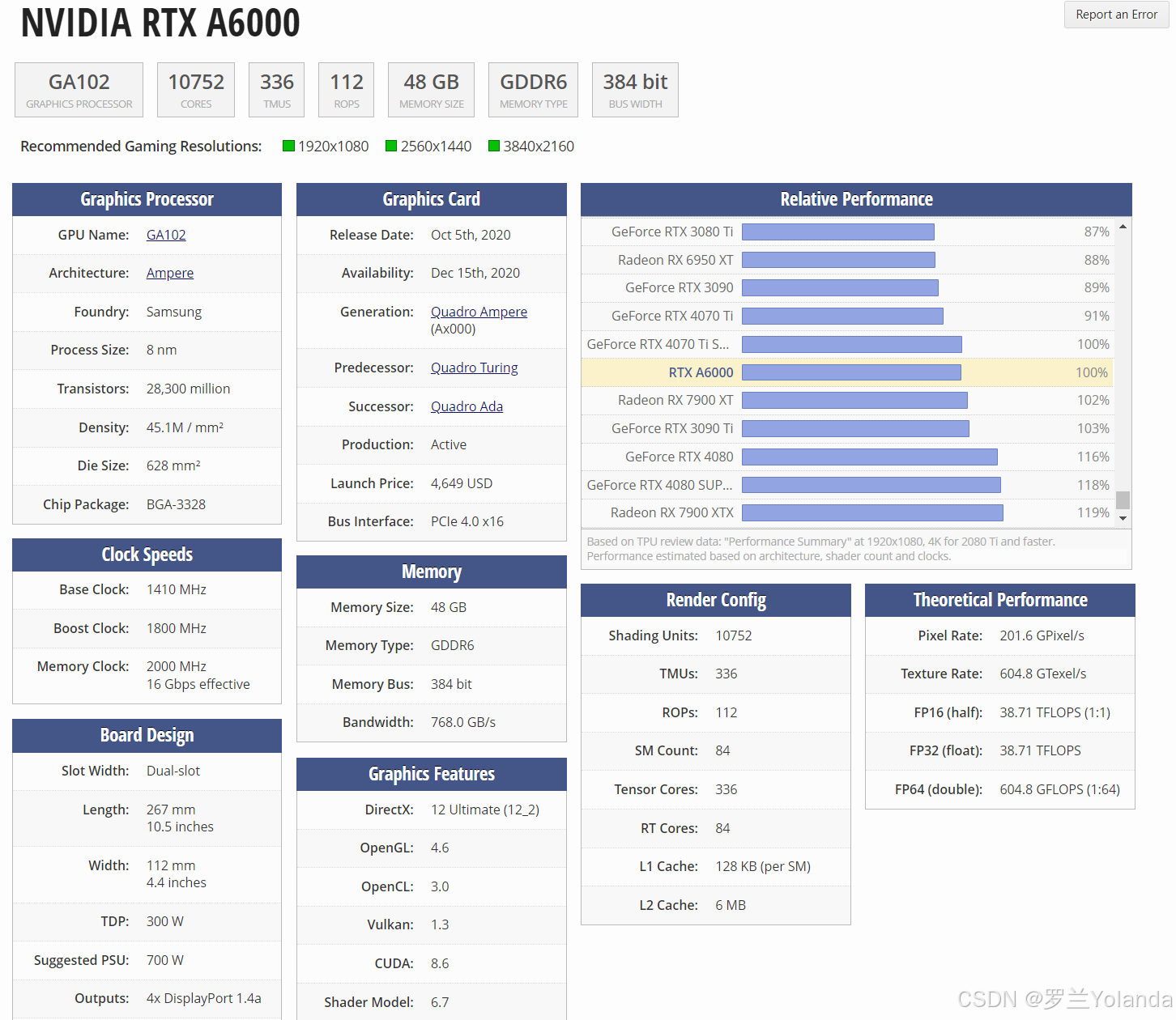Click the Dec 15th, 2020 availability value
The height and width of the screenshot is (1020, 1176).
point(475,273)
